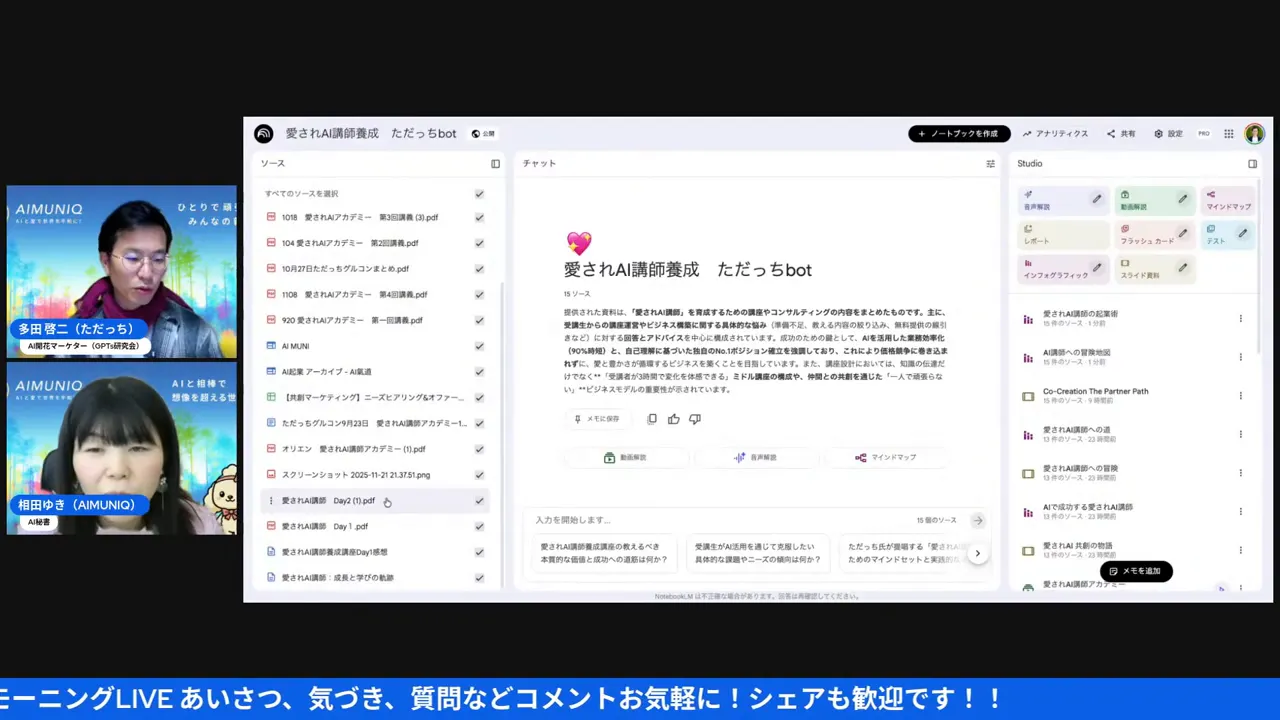The image size is (1280, 720).
Task: Click the メモに保存 button under the summary
Action: coord(600,419)
